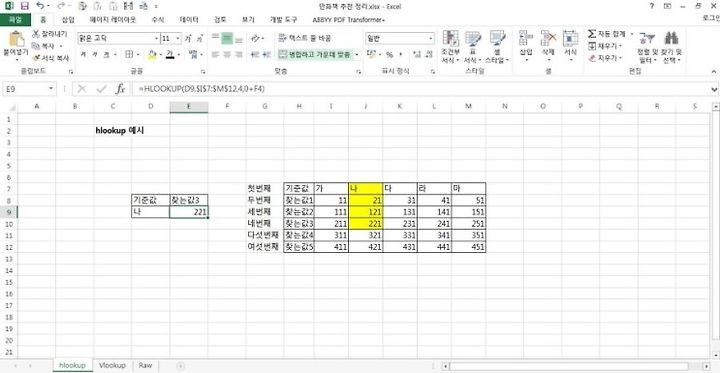Switch to the Page Layout tab
The height and width of the screenshot is (373, 720).
(112, 20)
